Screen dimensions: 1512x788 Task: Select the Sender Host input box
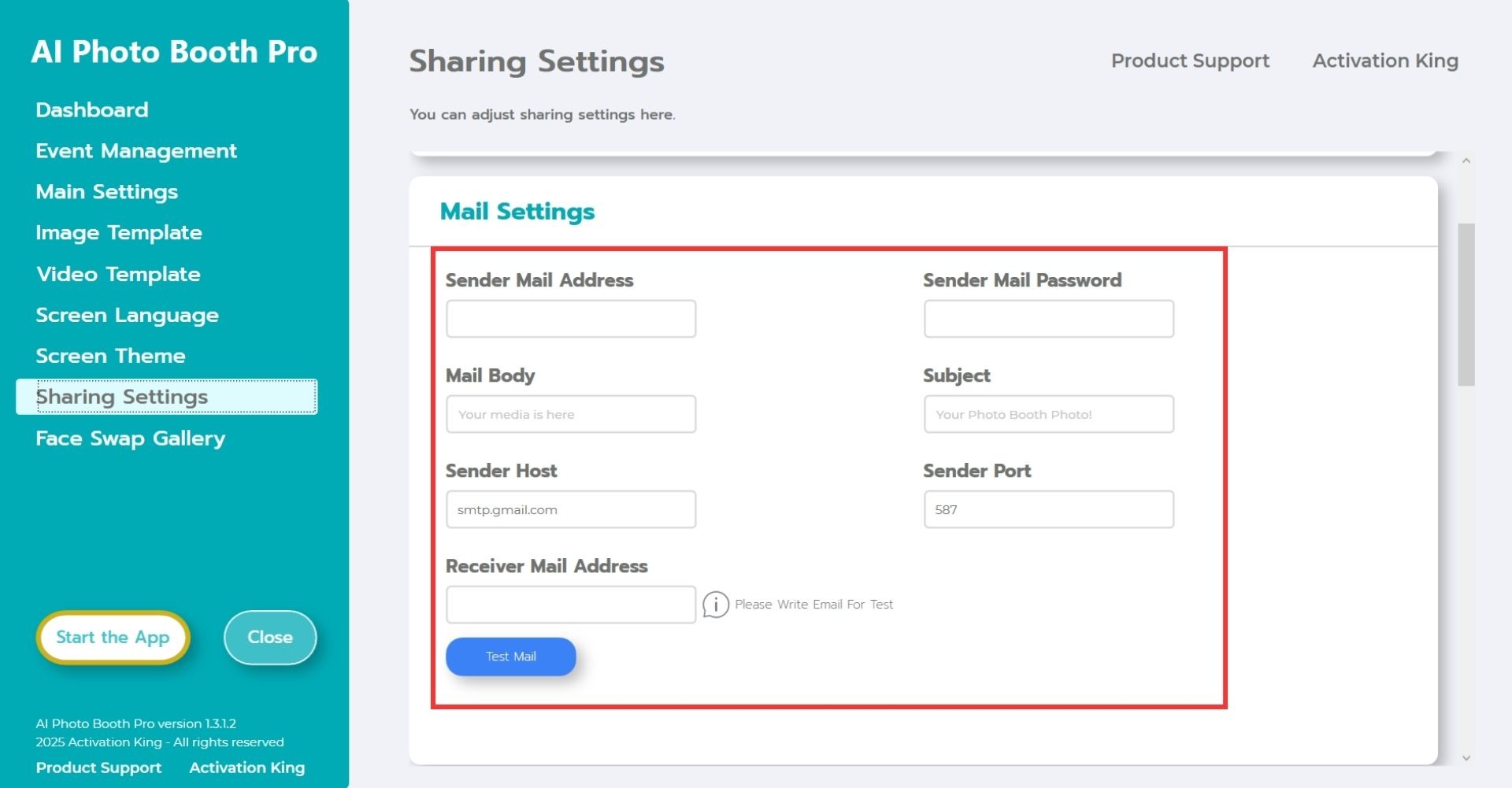570,509
